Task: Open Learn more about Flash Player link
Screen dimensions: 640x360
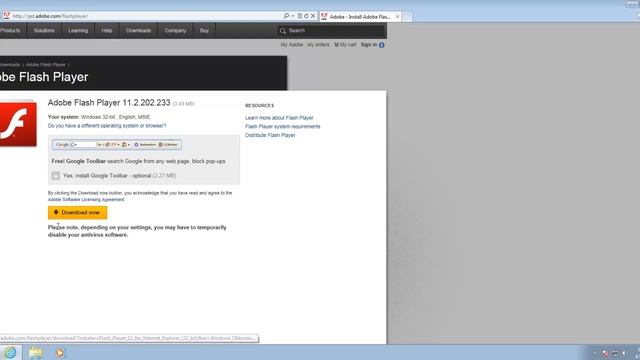Action: click(279, 118)
